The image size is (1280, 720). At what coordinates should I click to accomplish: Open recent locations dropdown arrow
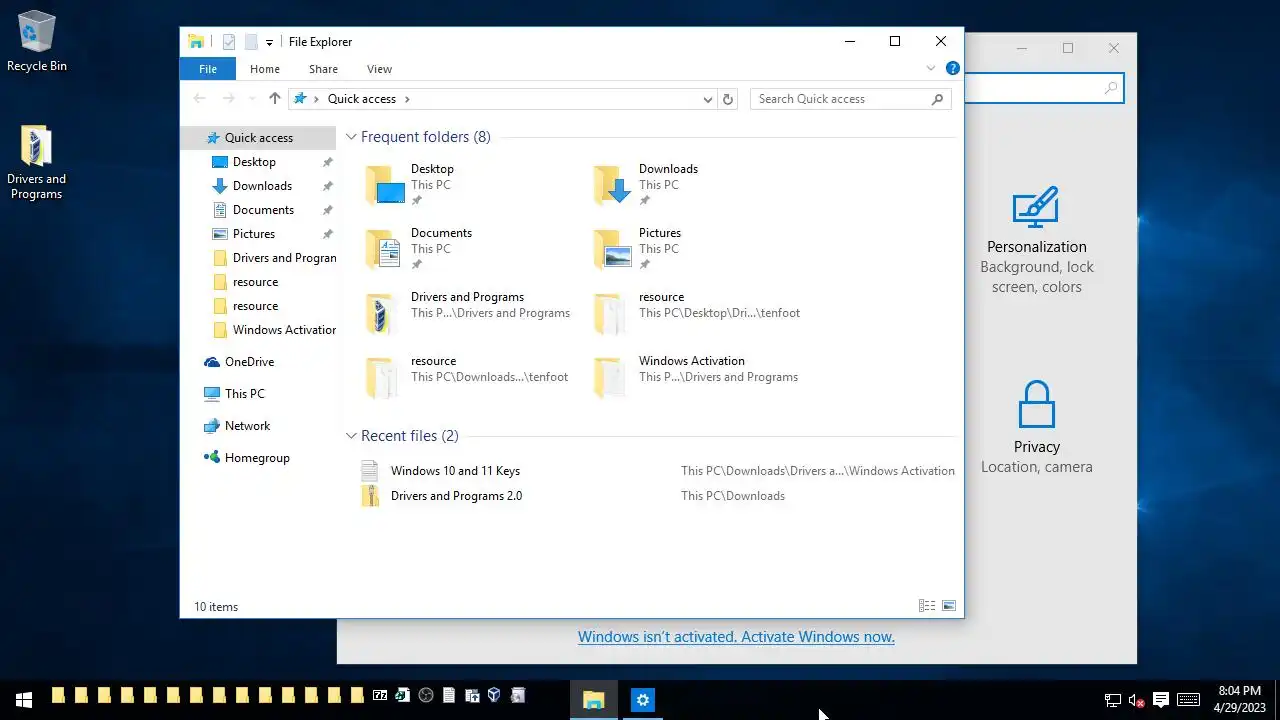(251, 99)
